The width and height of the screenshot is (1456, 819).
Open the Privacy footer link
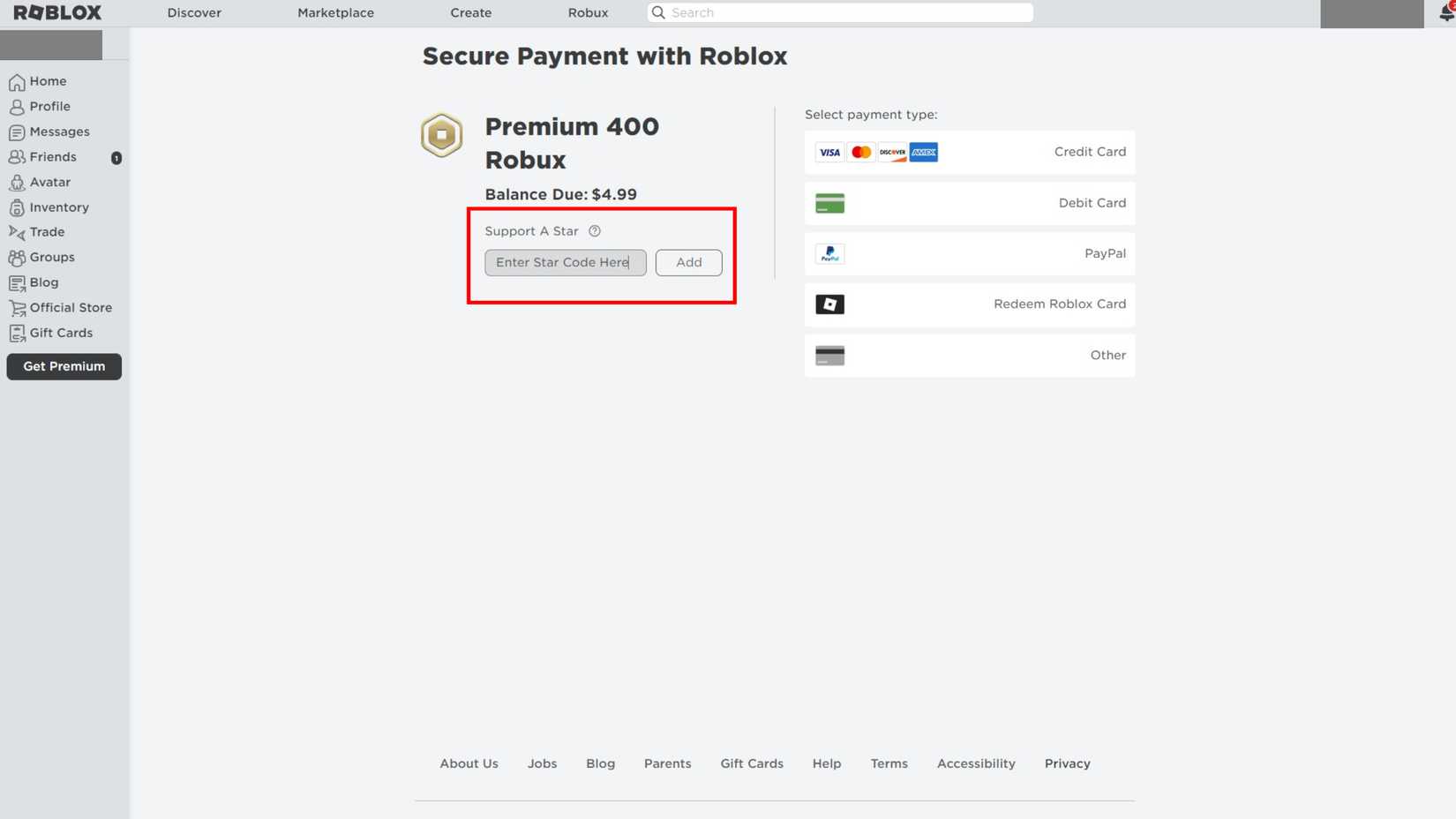pyautogui.click(x=1067, y=763)
